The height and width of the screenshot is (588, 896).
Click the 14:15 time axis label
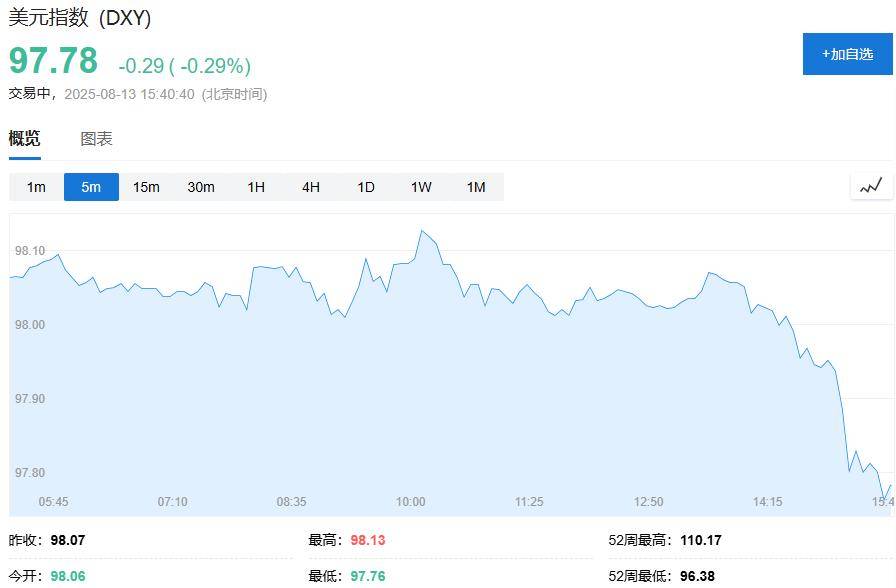click(767, 502)
